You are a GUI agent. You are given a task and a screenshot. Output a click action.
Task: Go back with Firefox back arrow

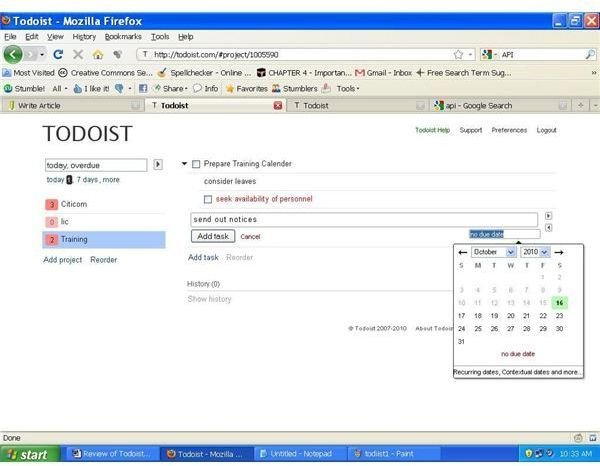pyautogui.click(x=13, y=54)
